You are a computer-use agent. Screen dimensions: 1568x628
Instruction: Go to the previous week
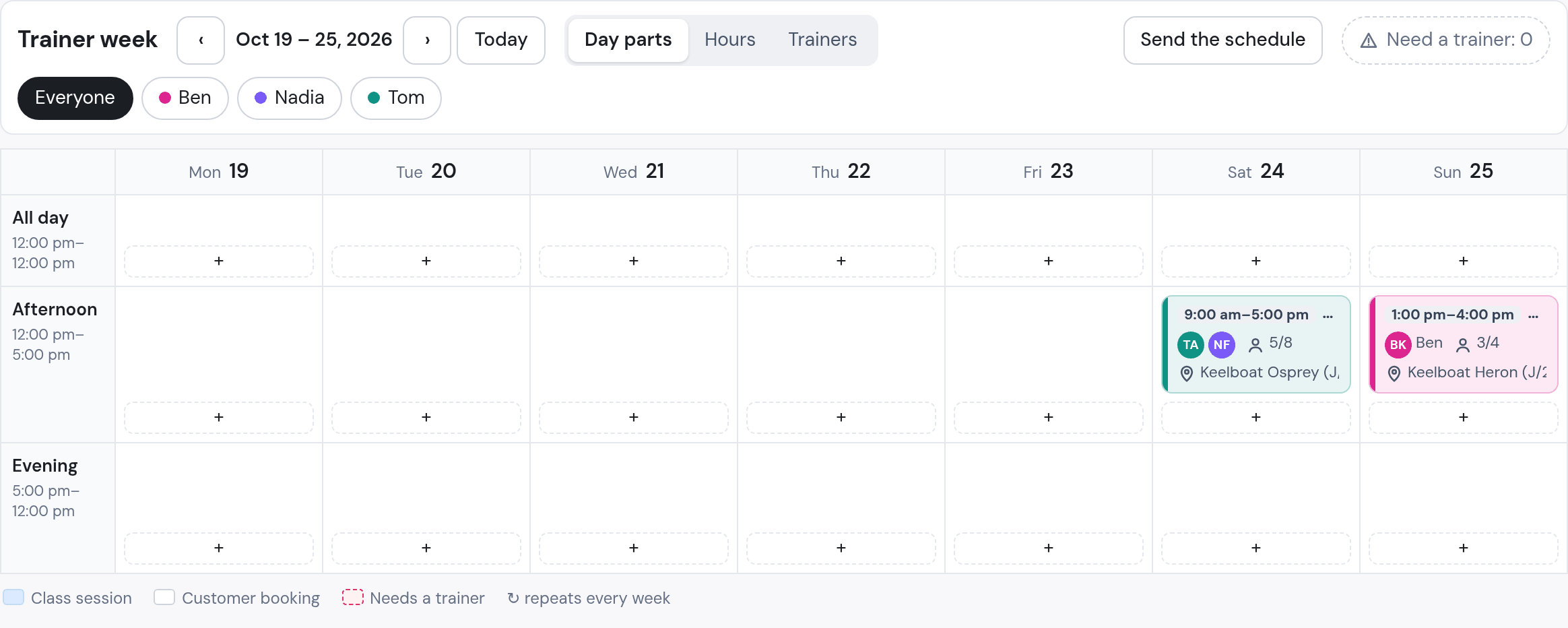201,40
